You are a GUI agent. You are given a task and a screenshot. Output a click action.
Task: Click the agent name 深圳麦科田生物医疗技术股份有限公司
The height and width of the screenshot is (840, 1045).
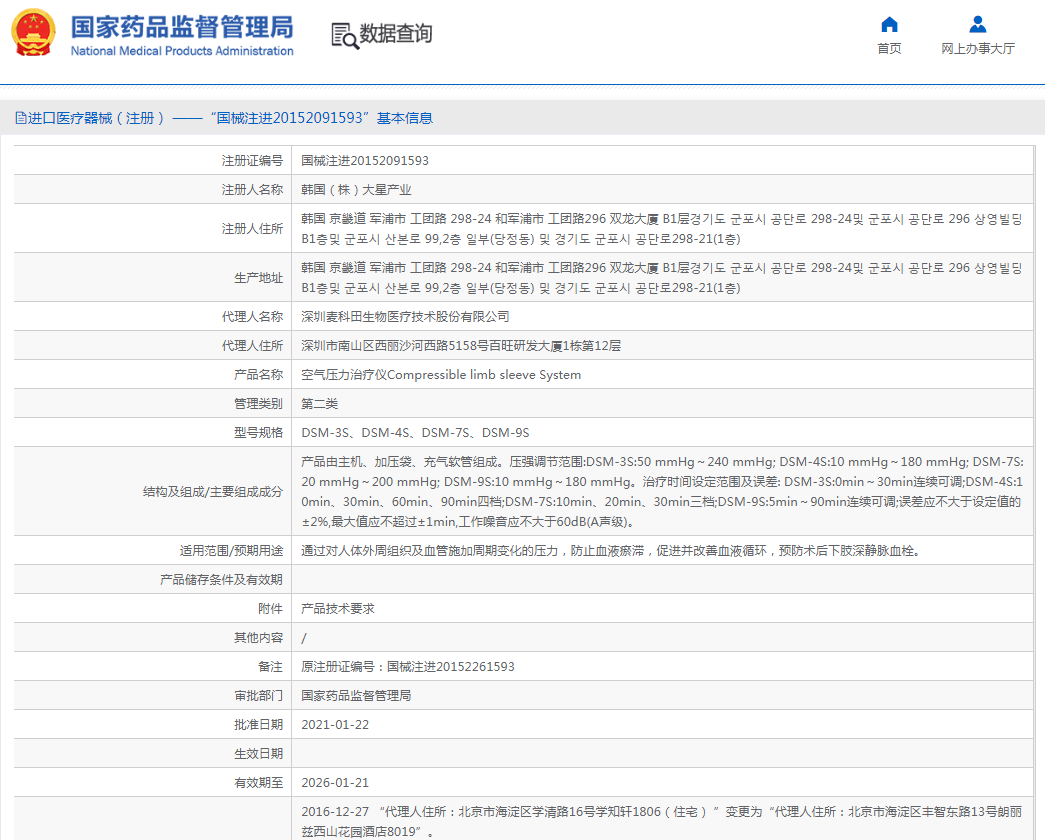click(x=405, y=316)
